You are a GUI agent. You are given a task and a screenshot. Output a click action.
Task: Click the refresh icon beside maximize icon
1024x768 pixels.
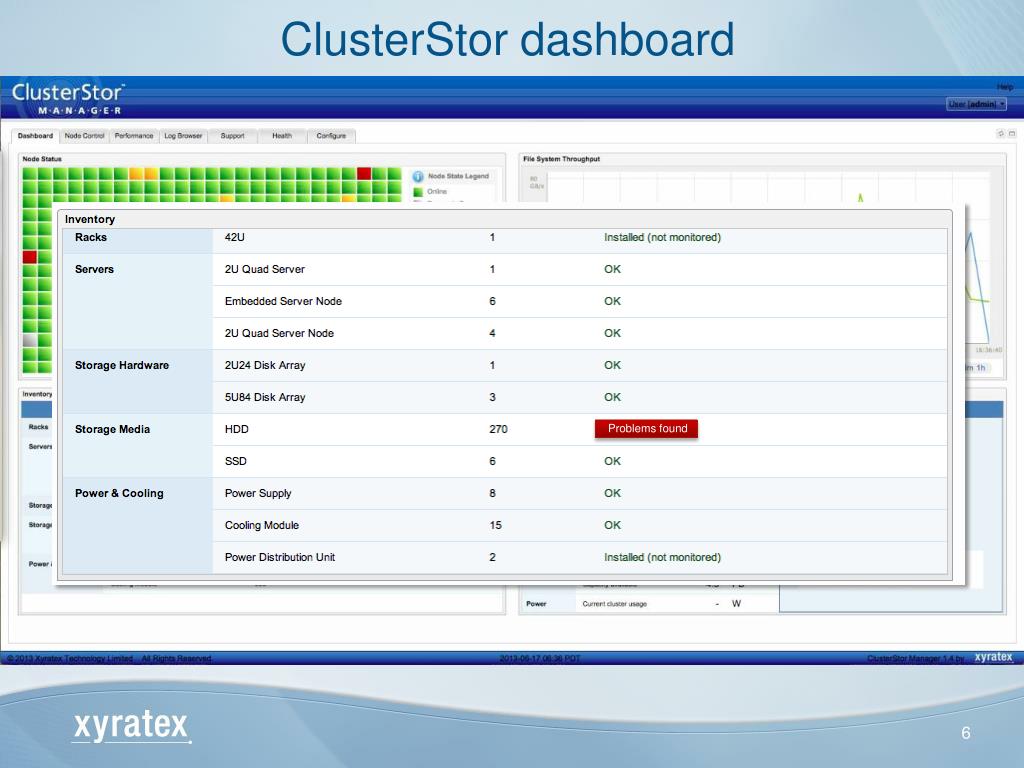1000,134
